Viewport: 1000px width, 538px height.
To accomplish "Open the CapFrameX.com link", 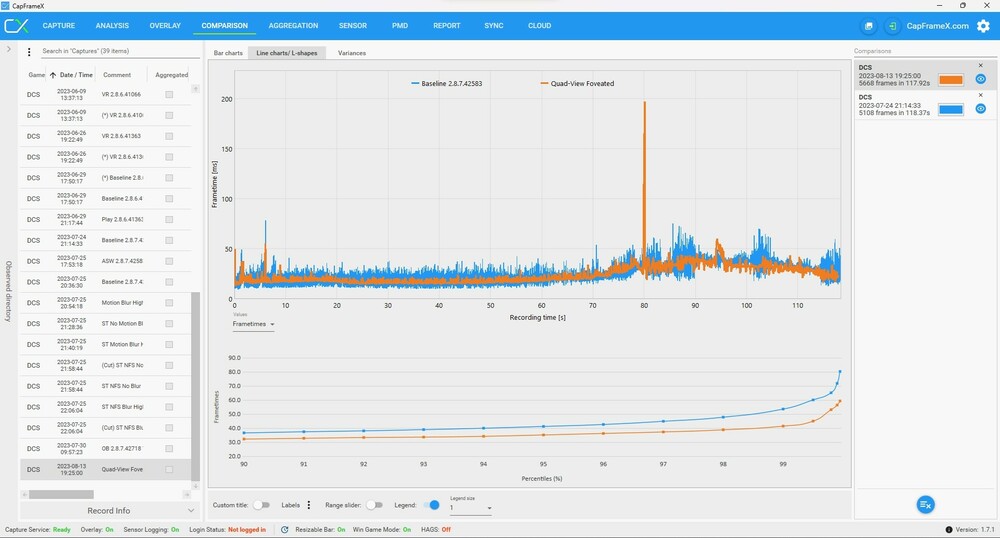I will point(938,26).
